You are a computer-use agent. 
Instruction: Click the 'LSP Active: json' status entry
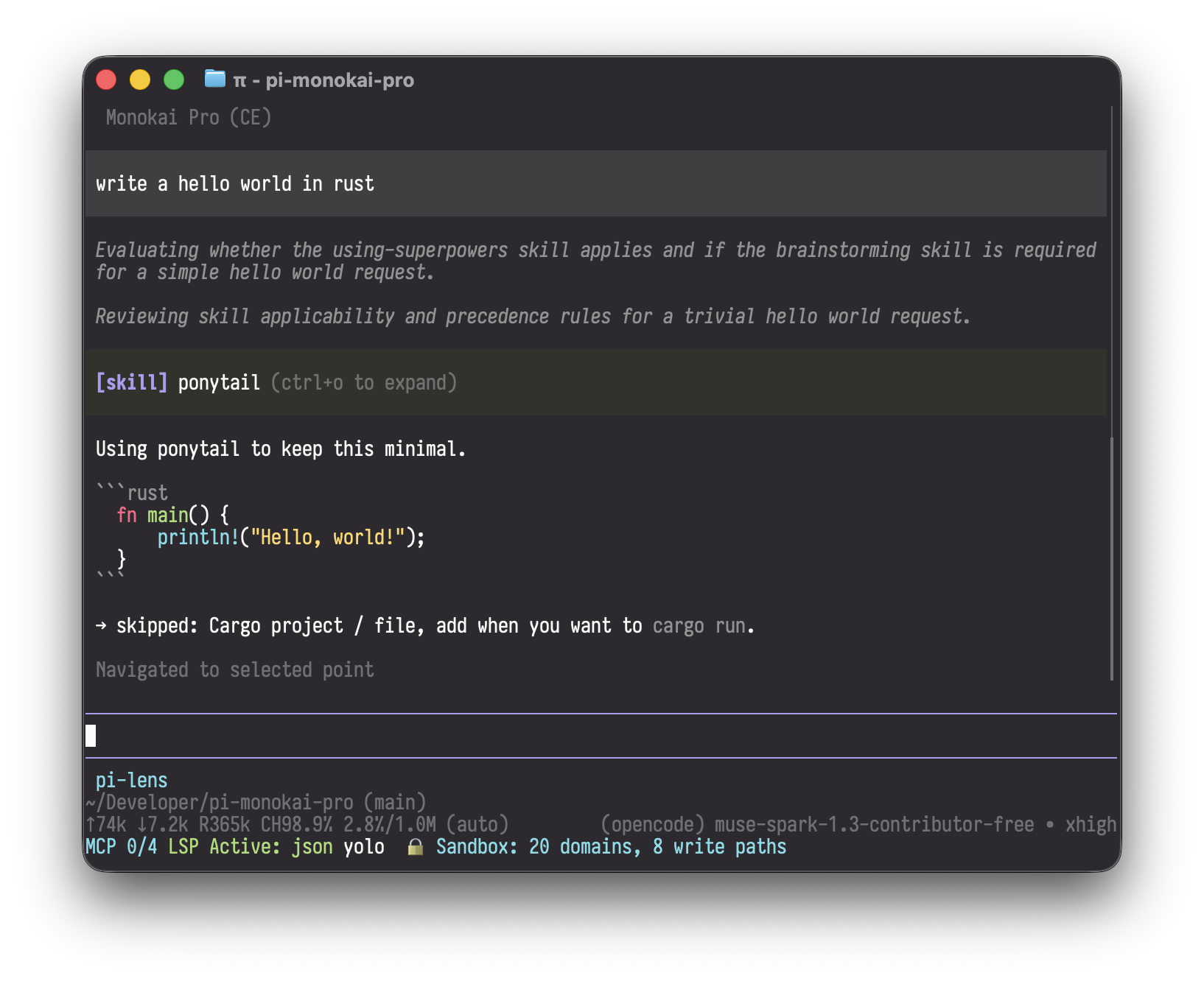point(251,846)
